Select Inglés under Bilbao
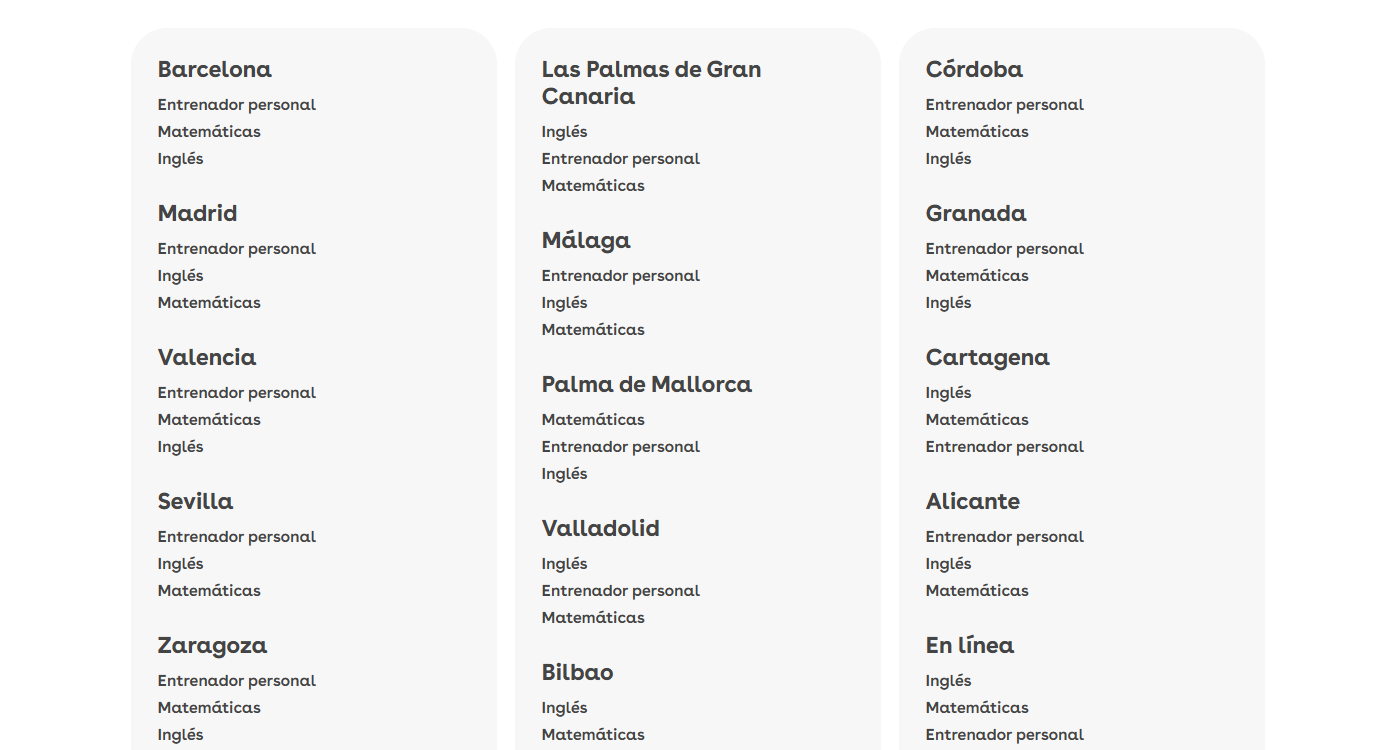1381x750 pixels. click(564, 707)
